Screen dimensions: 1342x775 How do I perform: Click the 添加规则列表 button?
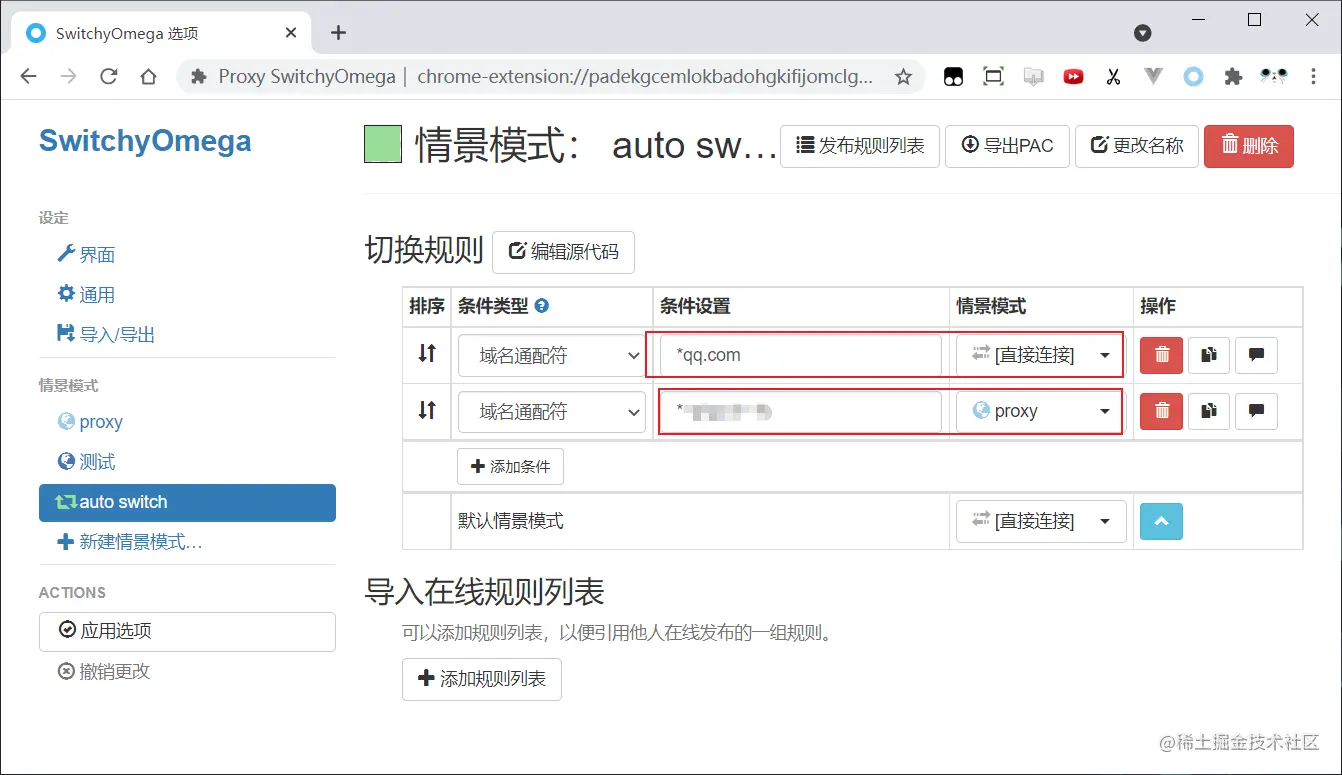pyautogui.click(x=482, y=679)
